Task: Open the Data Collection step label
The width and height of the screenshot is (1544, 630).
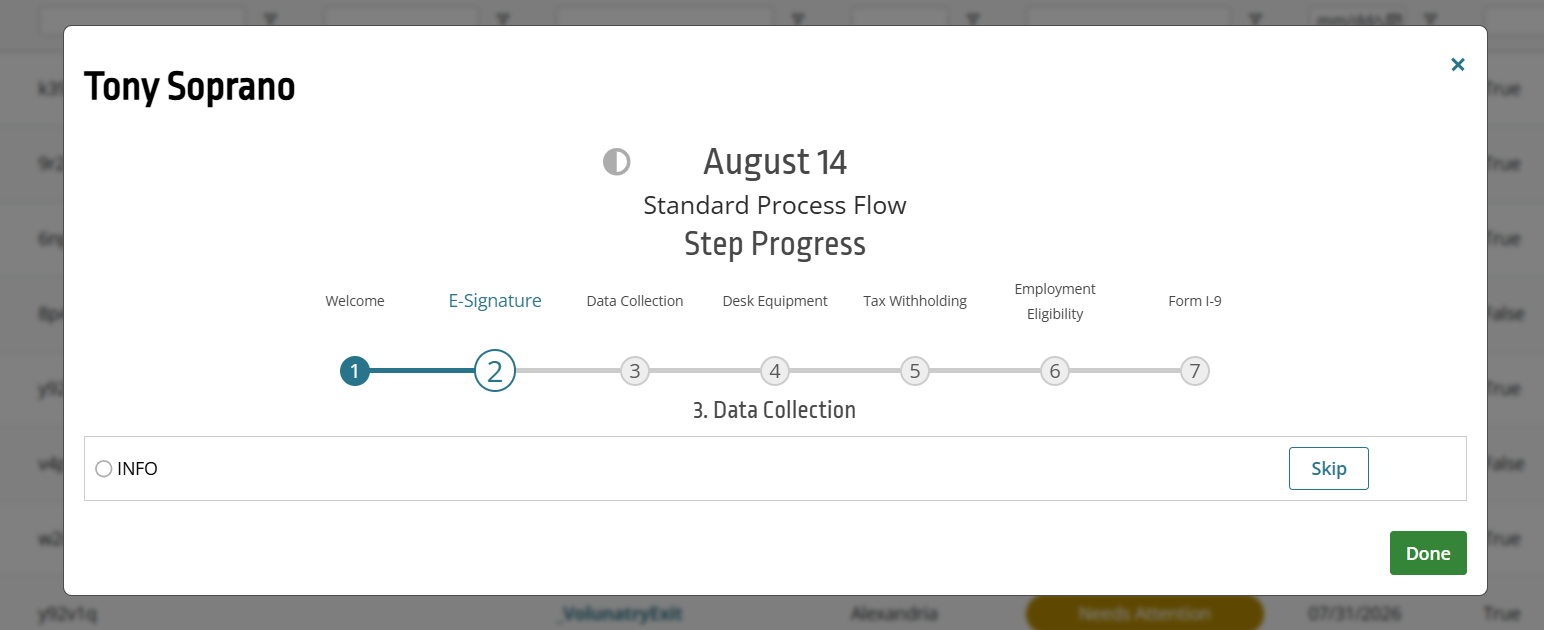Action: (635, 301)
